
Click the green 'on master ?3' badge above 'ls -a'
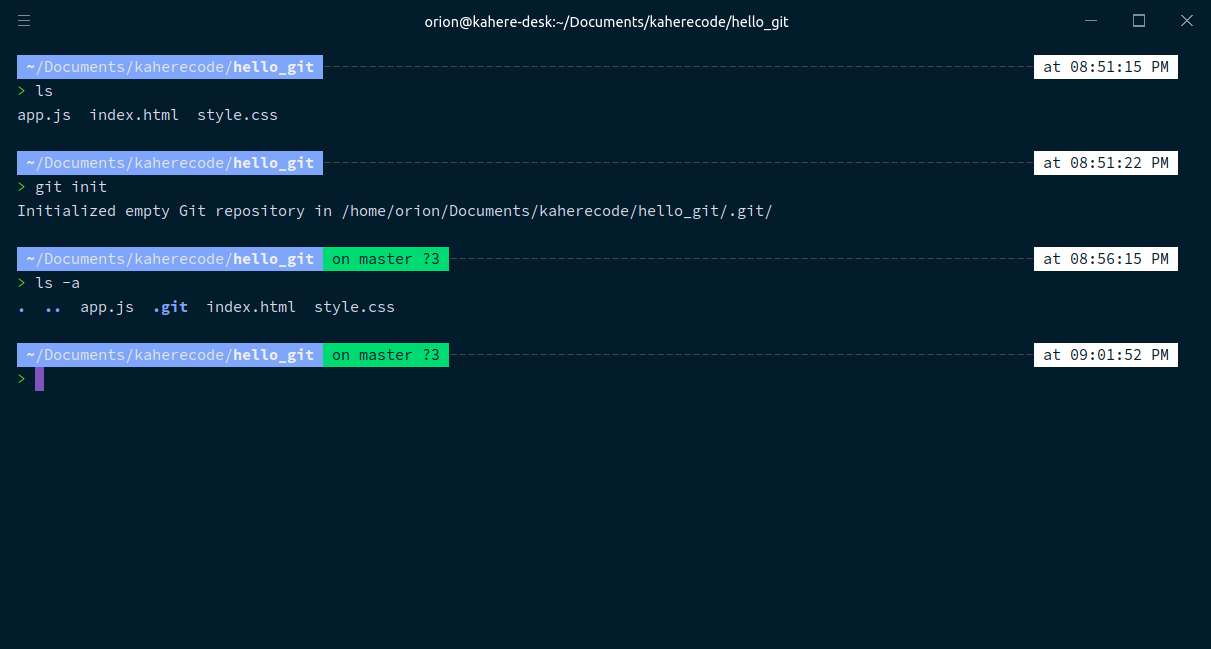[385, 259]
